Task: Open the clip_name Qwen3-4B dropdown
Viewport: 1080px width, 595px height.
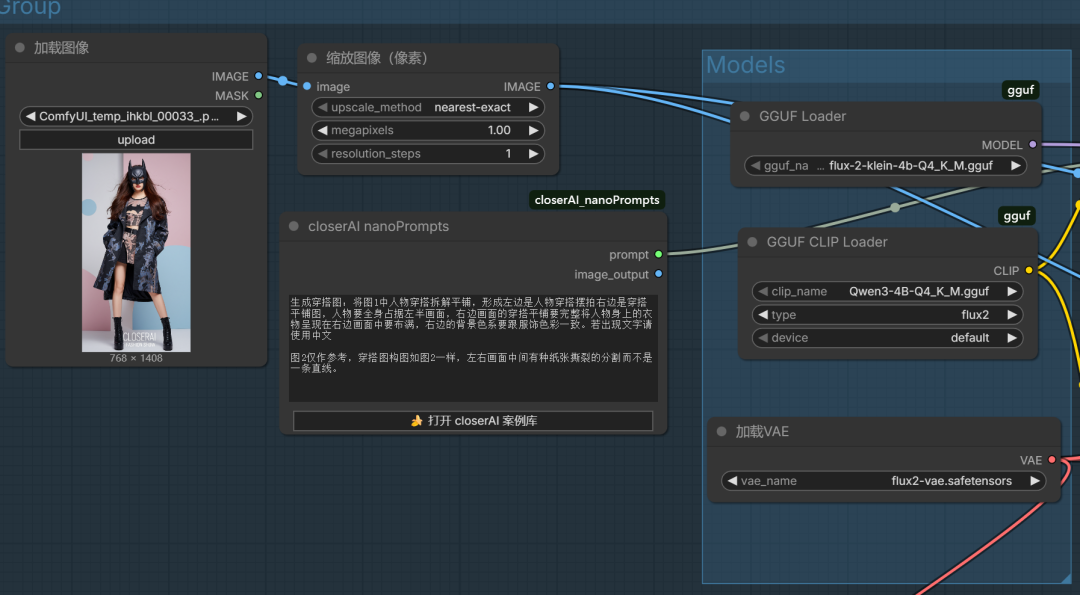Action: click(x=887, y=291)
